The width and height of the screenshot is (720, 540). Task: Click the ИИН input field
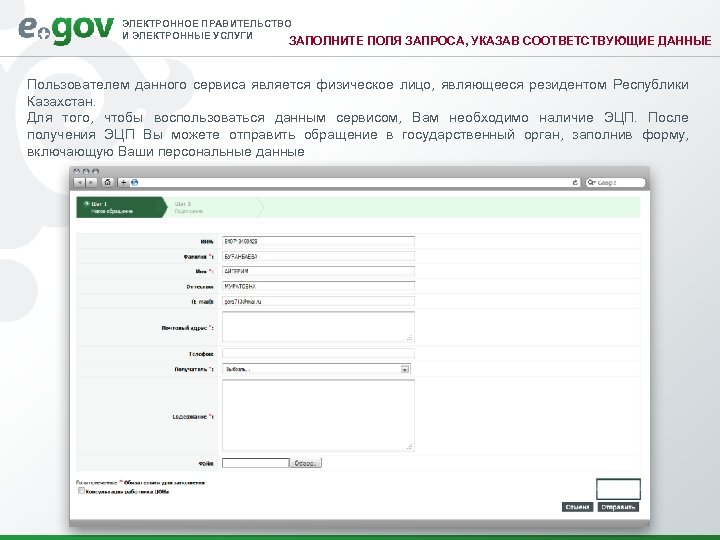[x=318, y=241]
